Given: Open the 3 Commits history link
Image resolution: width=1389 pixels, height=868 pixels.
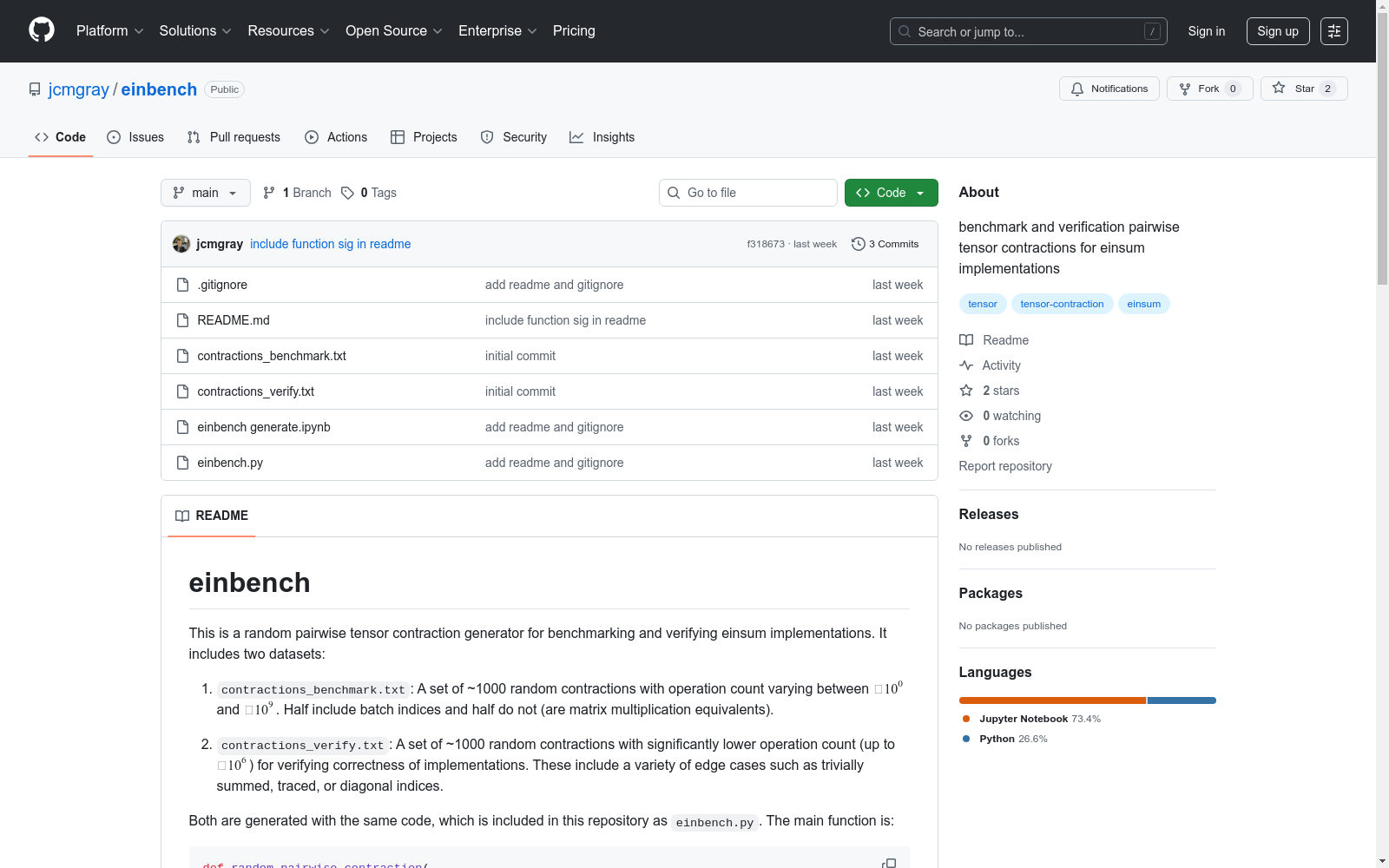Looking at the screenshot, I should tap(885, 244).
